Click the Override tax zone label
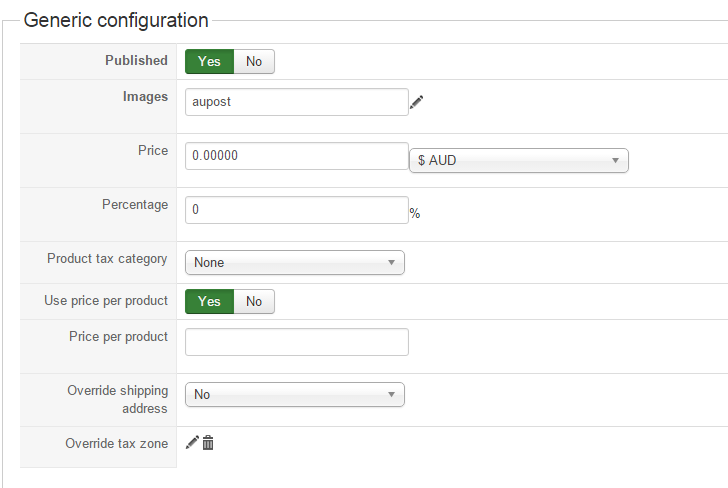 (x=116, y=443)
